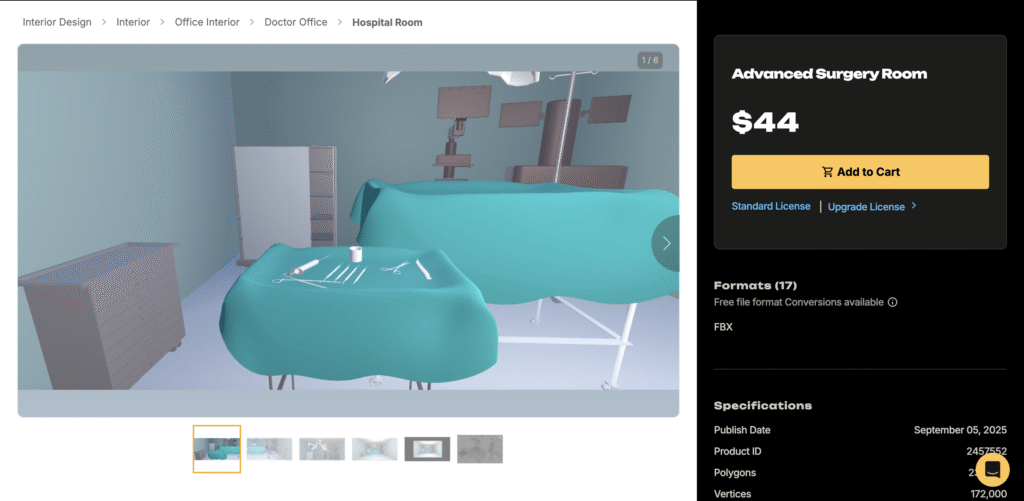The height and width of the screenshot is (501, 1024).
Task: Navigate to the Interior breadcrumb
Action: coord(134,22)
